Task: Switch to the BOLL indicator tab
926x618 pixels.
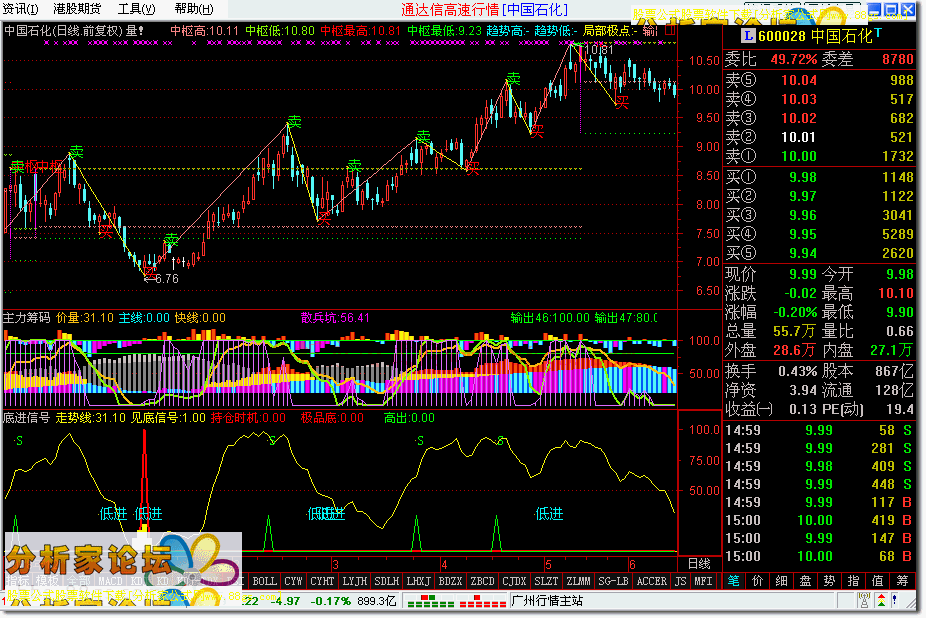Action: (265, 581)
